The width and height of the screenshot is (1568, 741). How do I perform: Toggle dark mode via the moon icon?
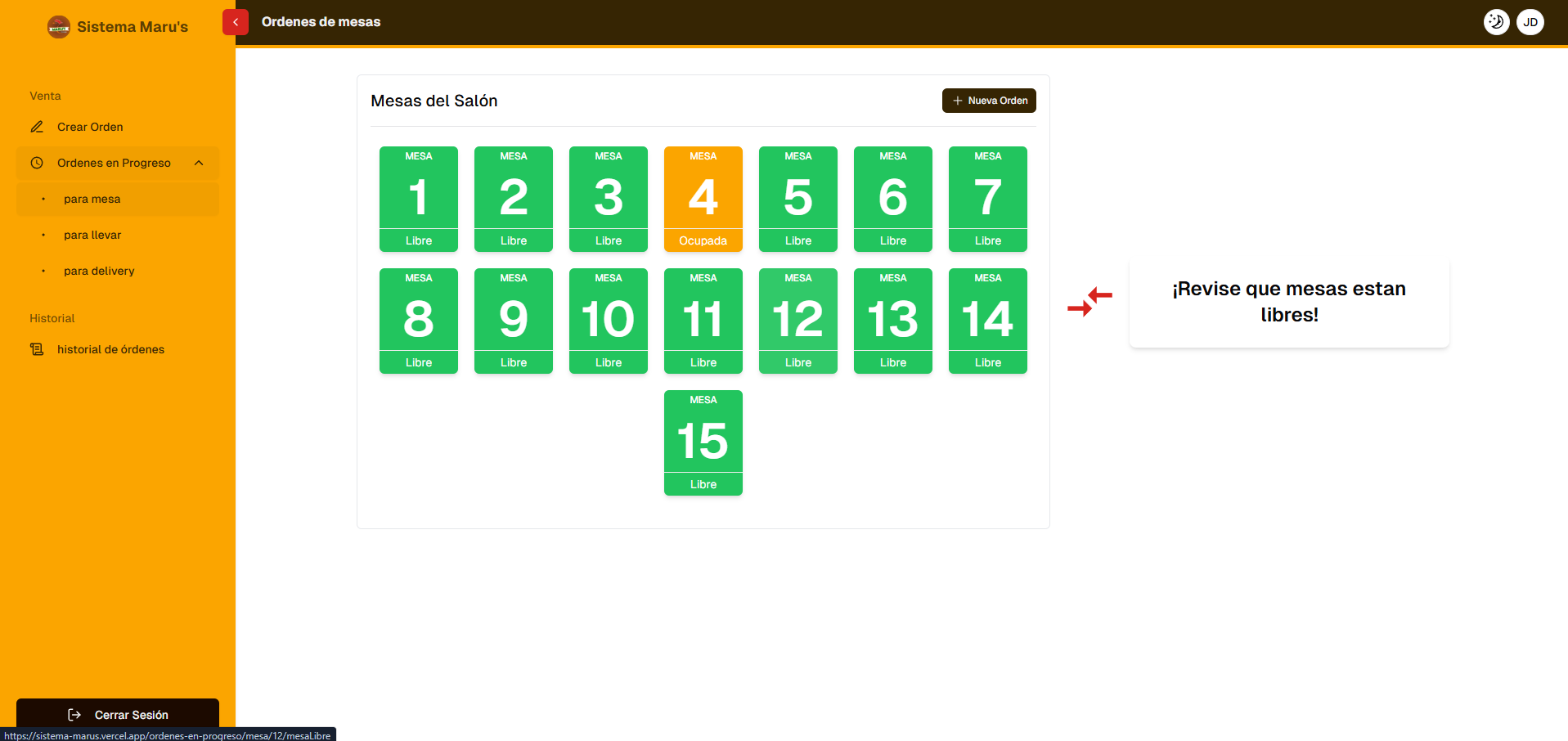(x=1496, y=22)
